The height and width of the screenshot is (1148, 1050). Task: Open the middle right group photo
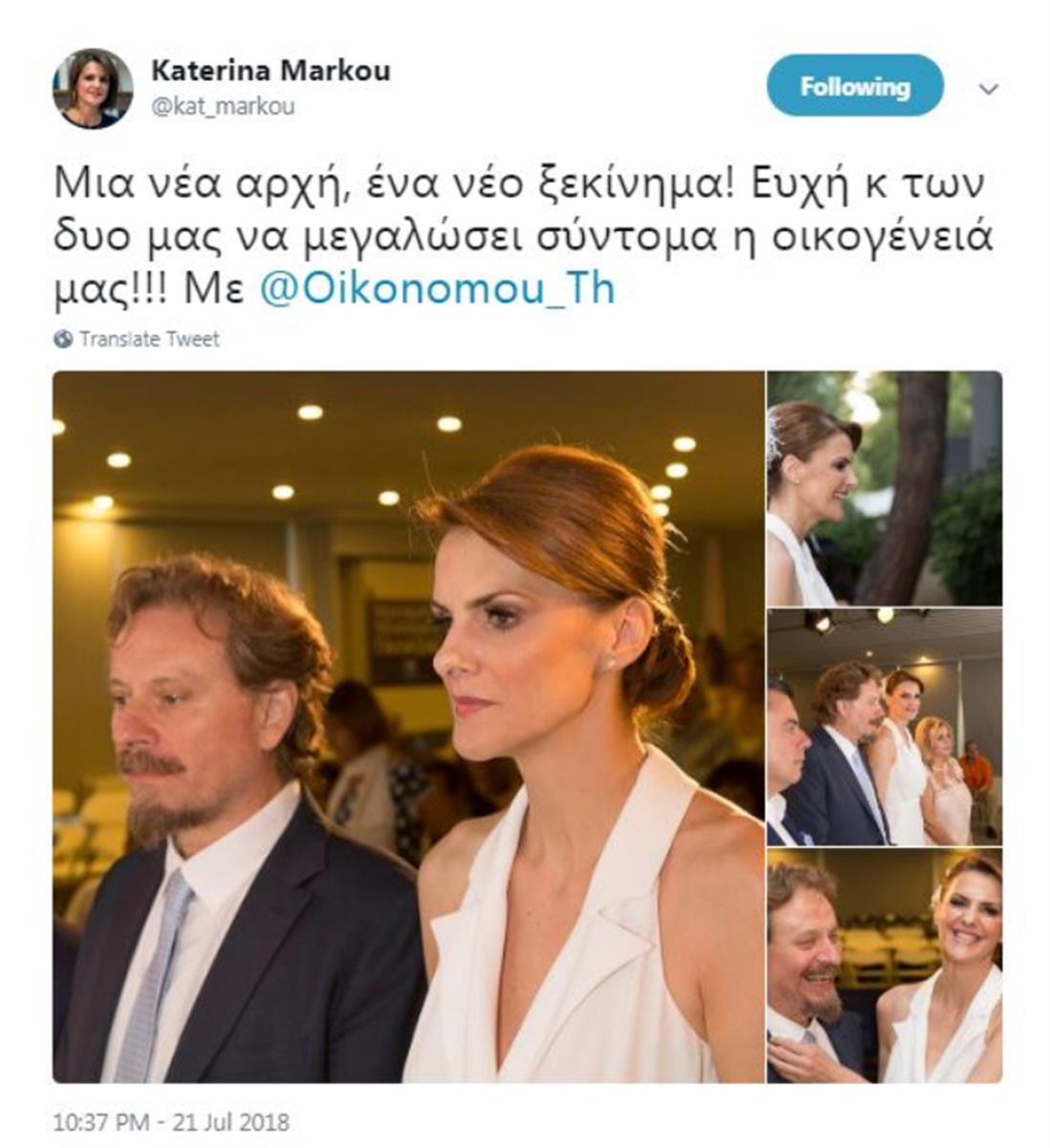click(885, 727)
